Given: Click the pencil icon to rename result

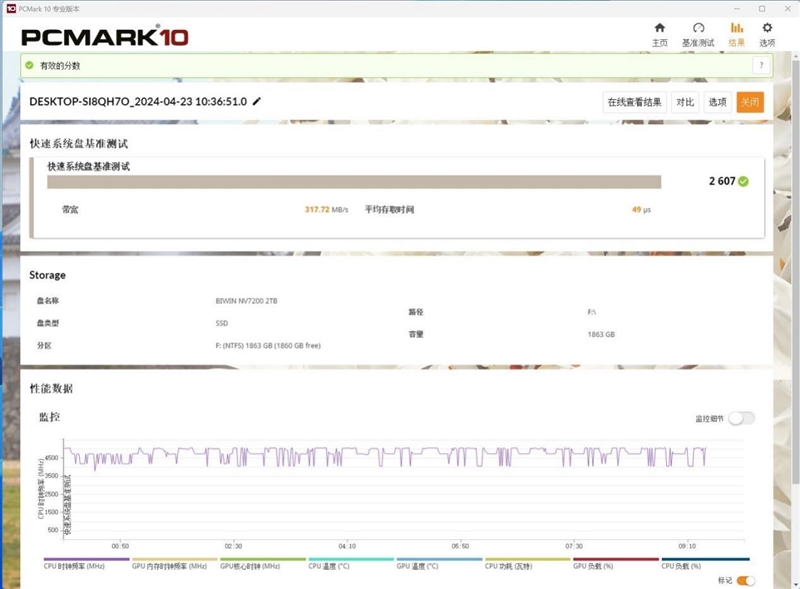Looking at the screenshot, I should (x=257, y=101).
